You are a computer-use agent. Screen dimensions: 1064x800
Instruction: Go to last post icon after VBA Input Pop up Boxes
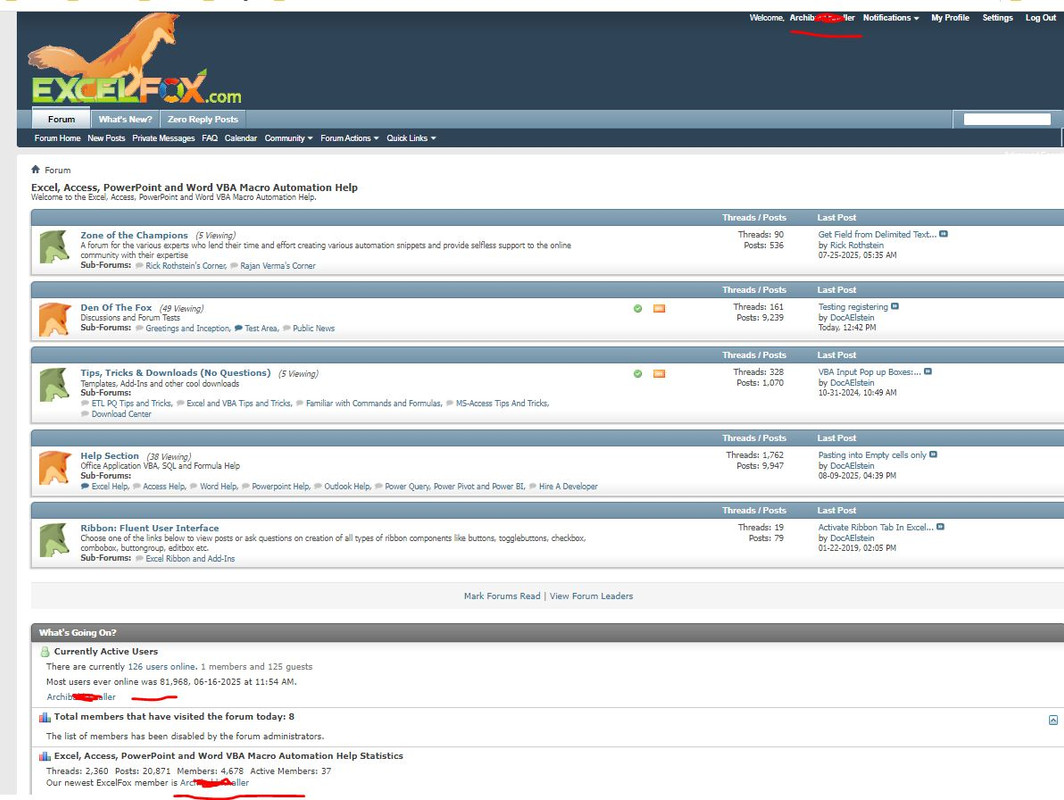[928, 372]
